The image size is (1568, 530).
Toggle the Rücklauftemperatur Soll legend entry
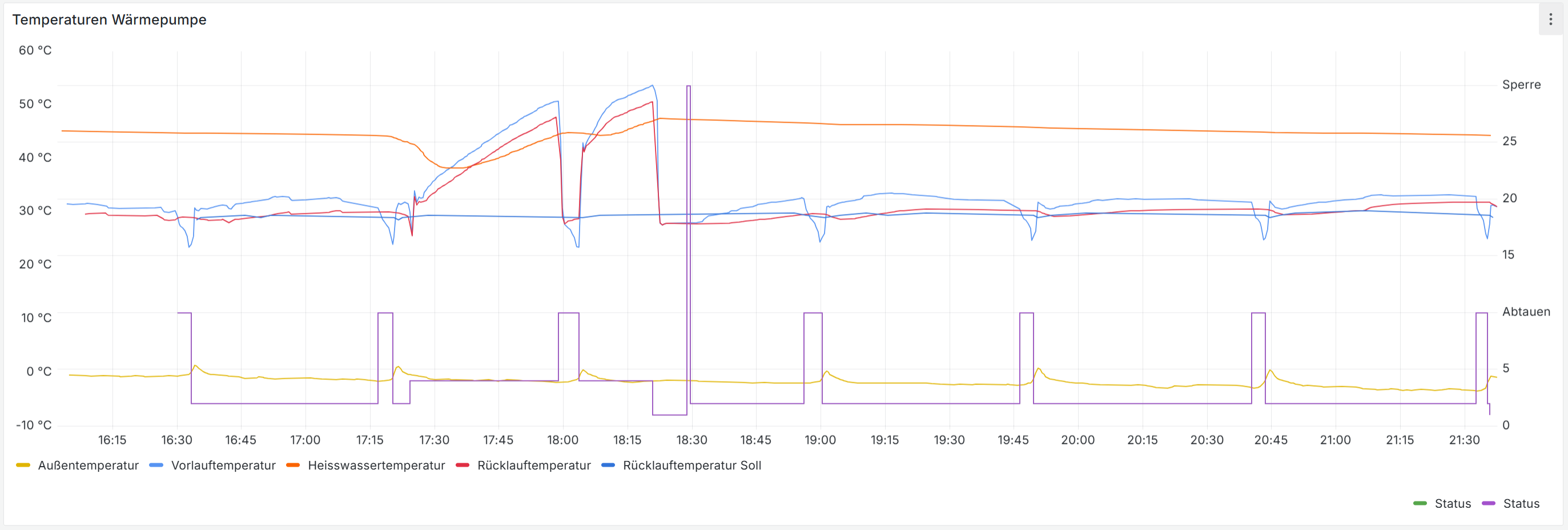[692, 466]
